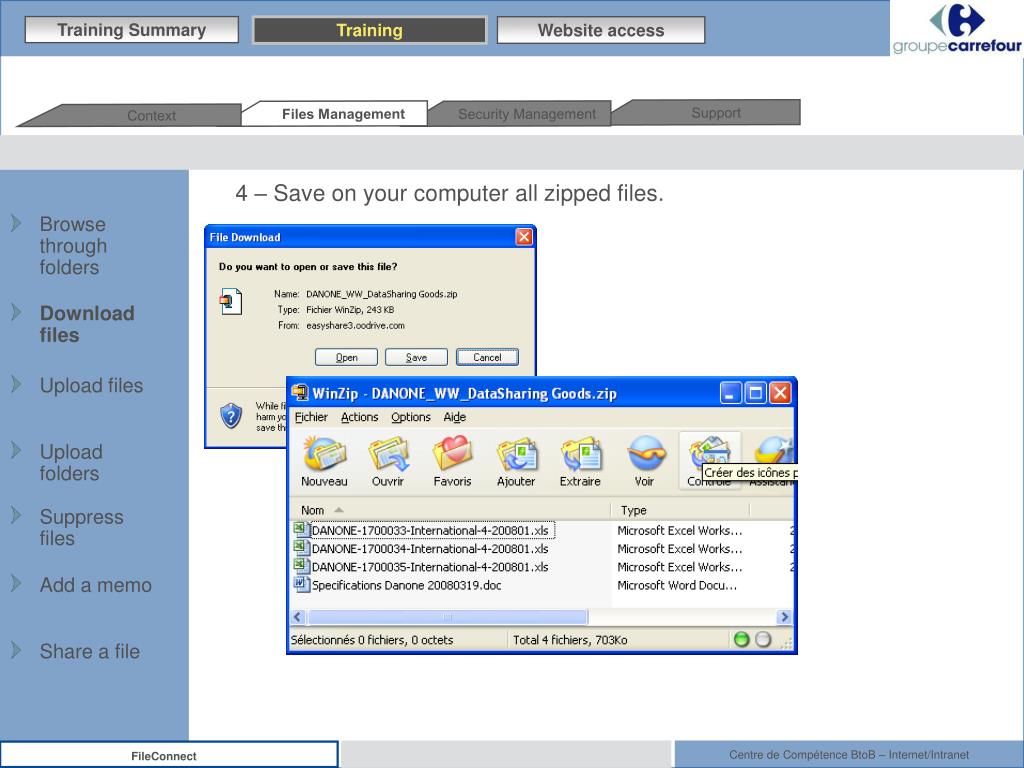Image resolution: width=1024 pixels, height=768 pixels.
Task: Click the arrow bullet beside Upload files
Action: (x=16, y=384)
